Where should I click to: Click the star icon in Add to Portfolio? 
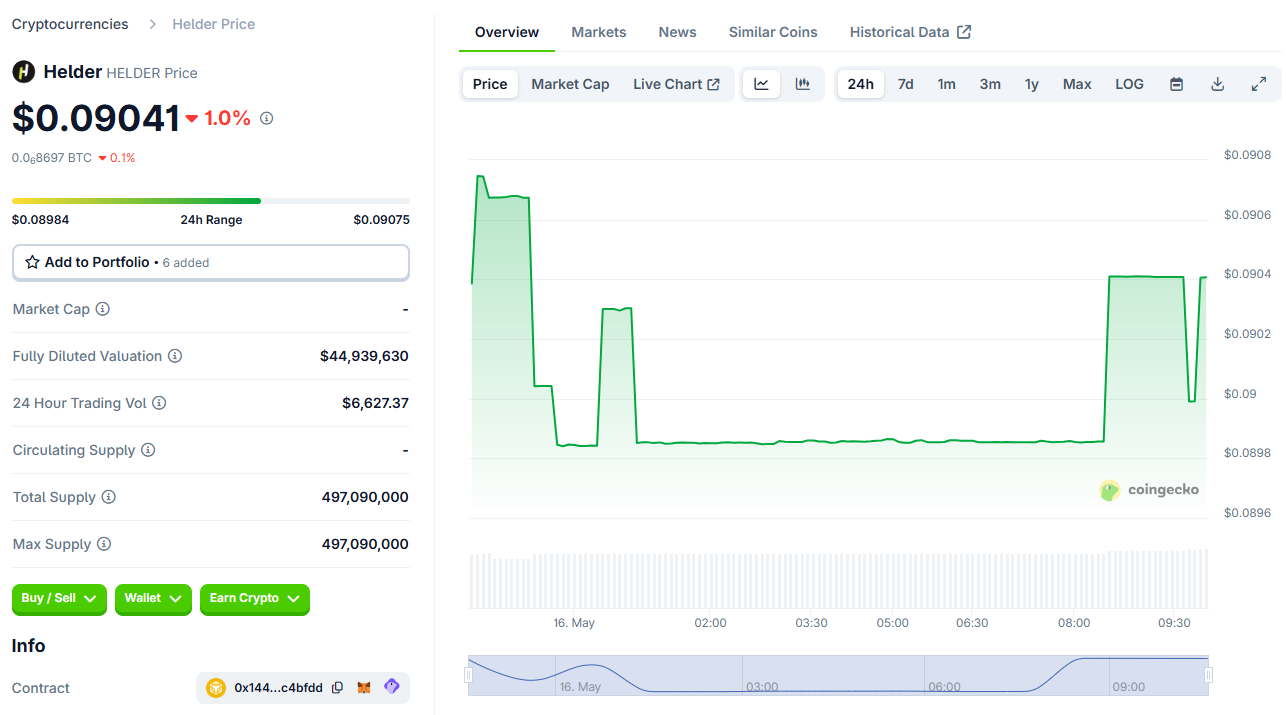33,262
